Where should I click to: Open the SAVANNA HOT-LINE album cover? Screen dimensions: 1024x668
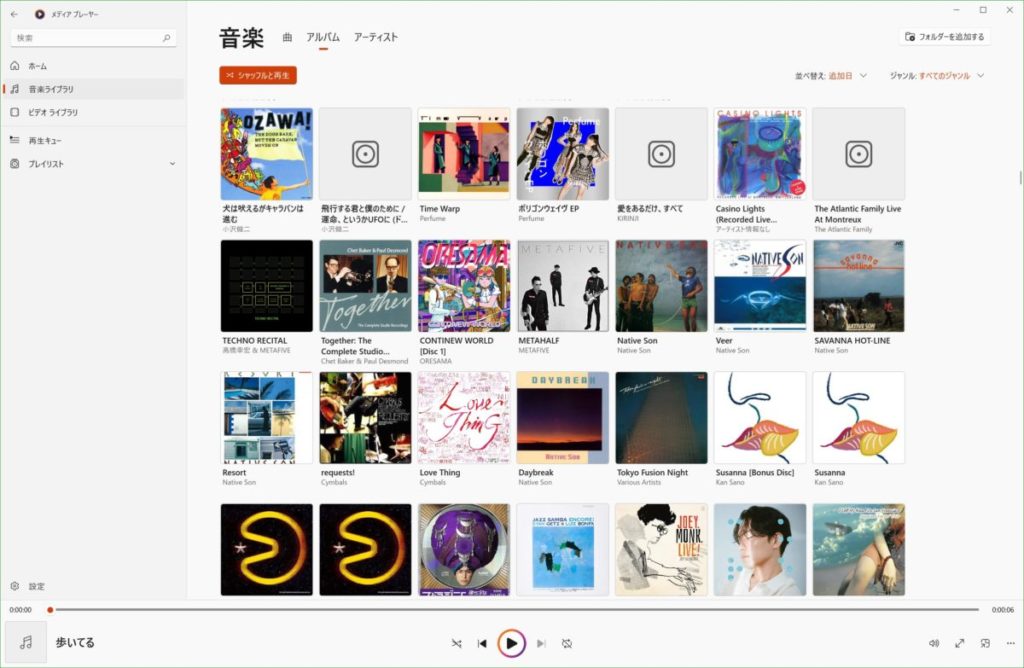859,286
